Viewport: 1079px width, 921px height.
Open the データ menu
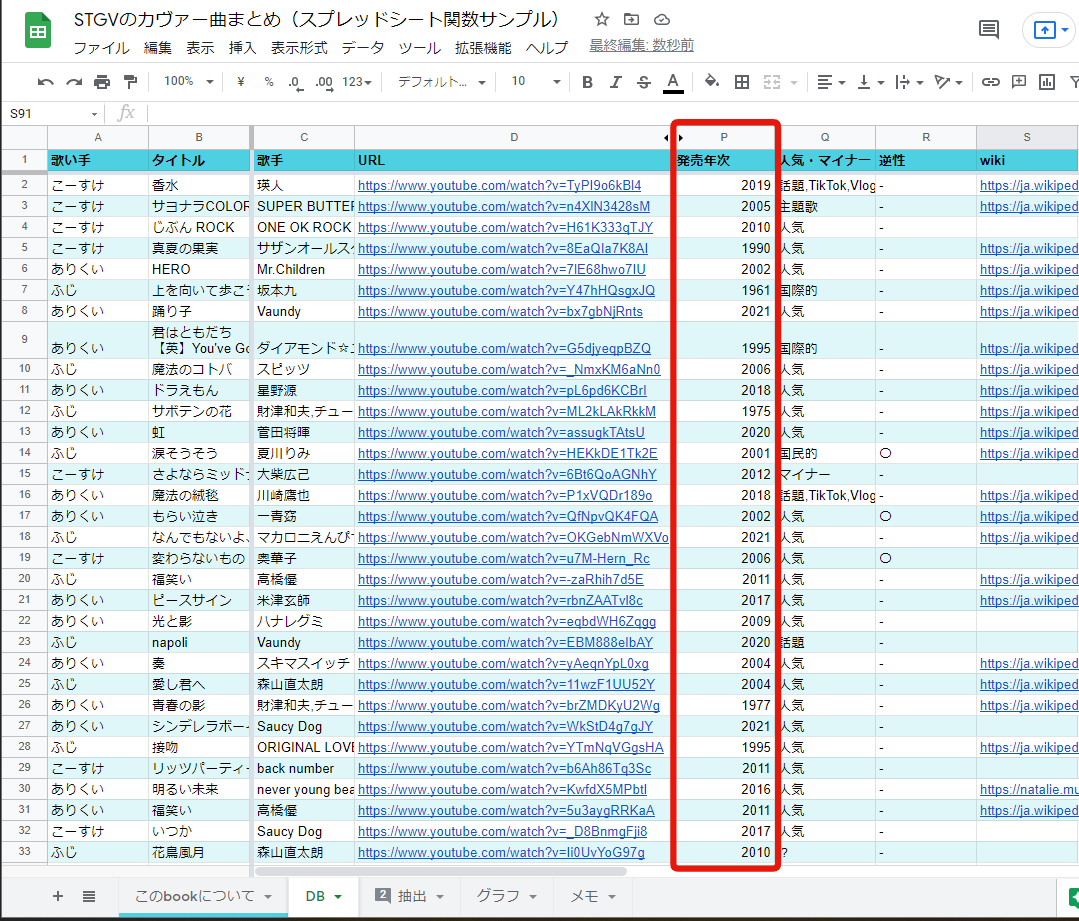pyautogui.click(x=362, y=48)
